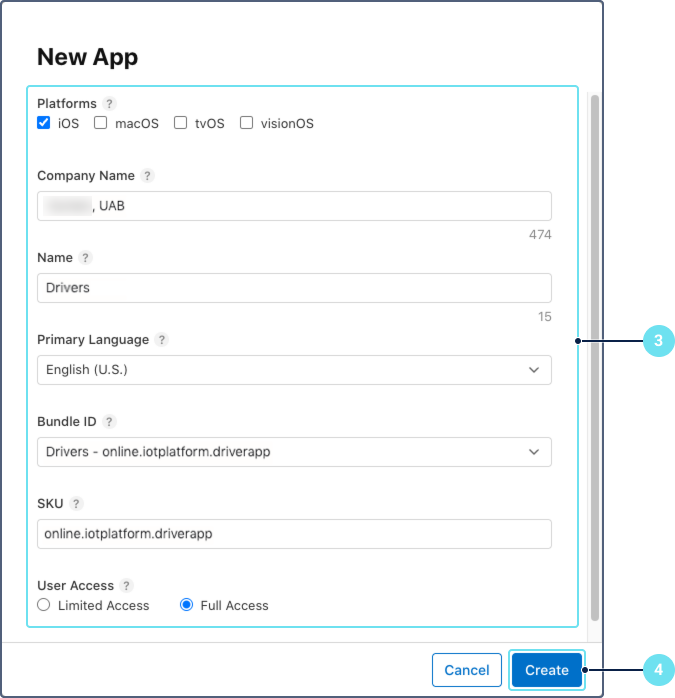675x698 pixels.
Task: Uncheck the iOS platform checkbox
Action: click(x=44, y=122)
